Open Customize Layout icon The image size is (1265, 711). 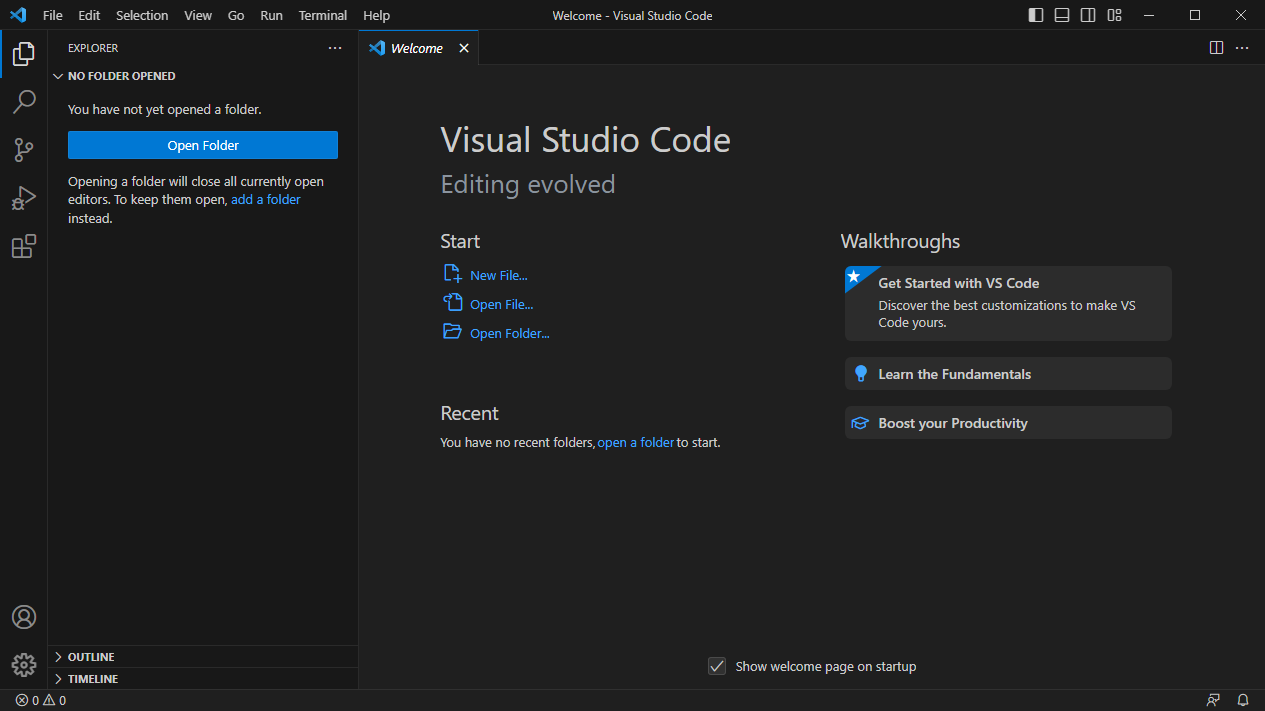(1114, 15)
